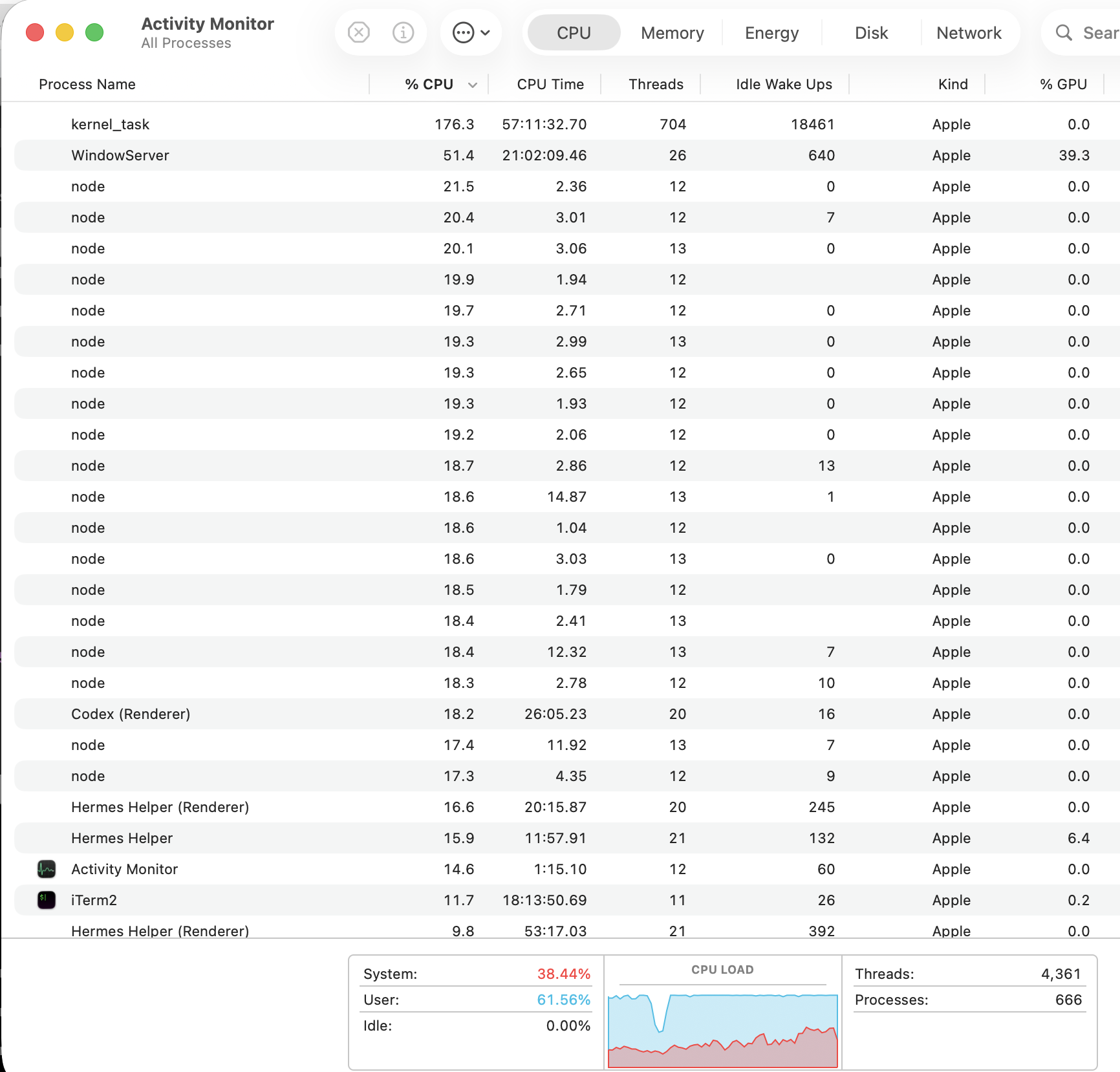Select node process with CPU time 12.32

pyautogui.click(x=566, y=652)
